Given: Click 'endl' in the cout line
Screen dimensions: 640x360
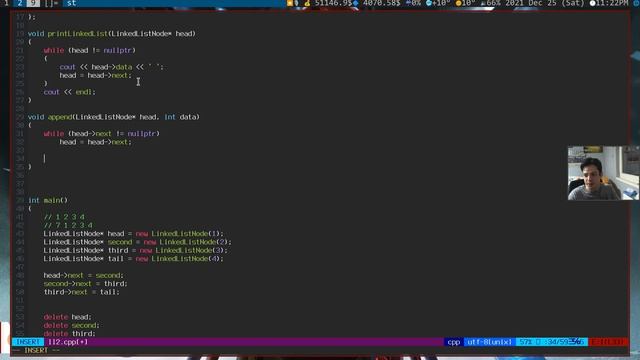Looking at the screenshot, I should [83, 92].
